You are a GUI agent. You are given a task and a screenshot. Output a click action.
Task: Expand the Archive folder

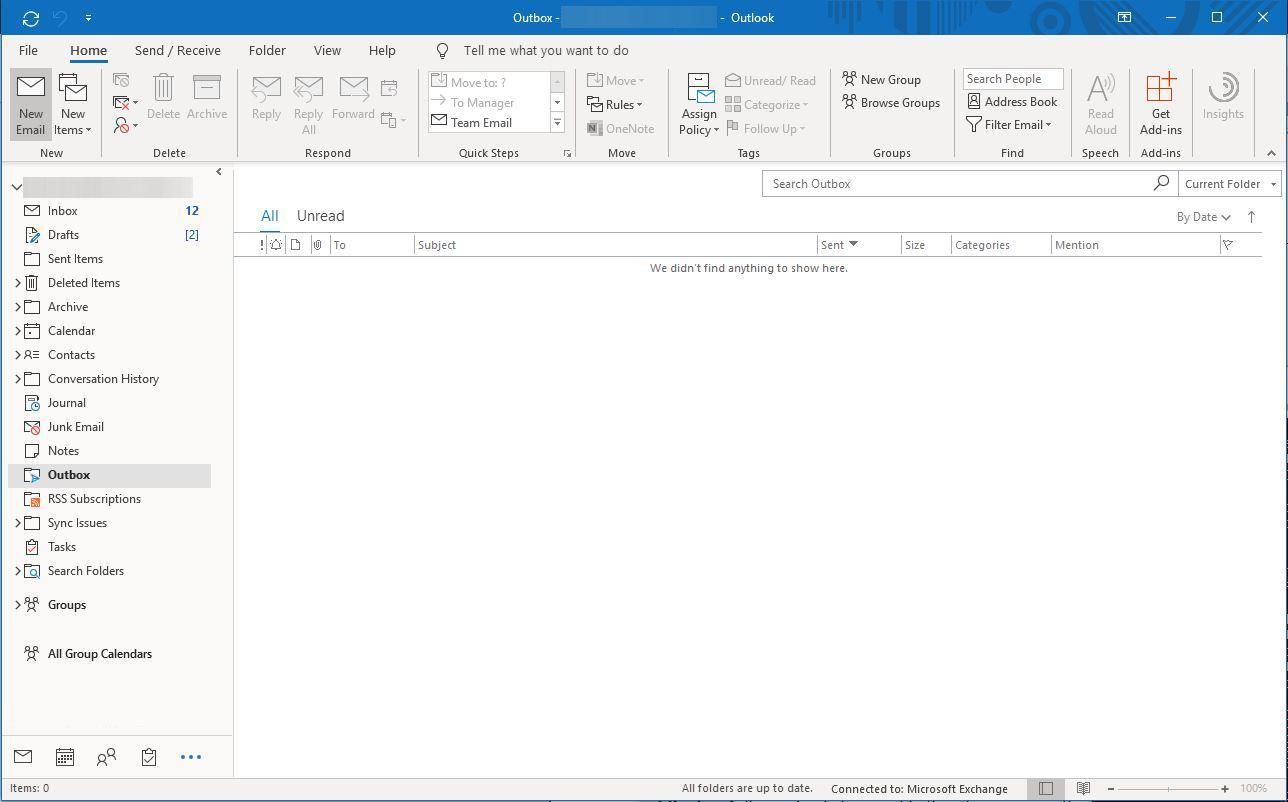17,307
